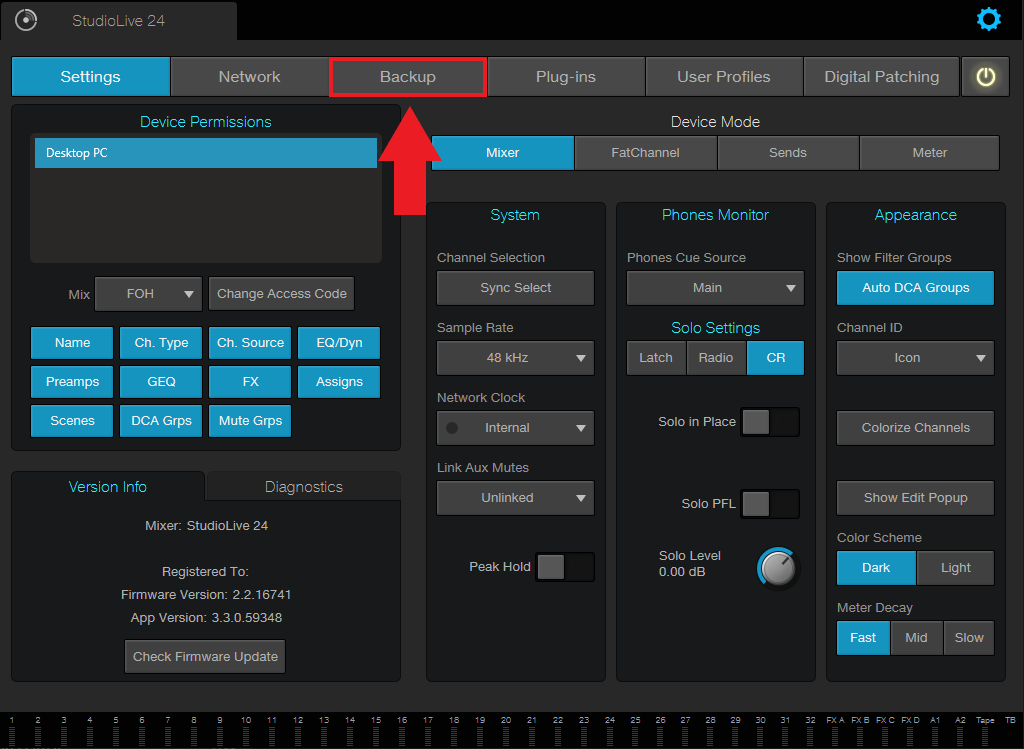The image size is (1024, 749).
Task: Open the User Profiles tab
Action: pyautogui.click(x=724, y=77)
